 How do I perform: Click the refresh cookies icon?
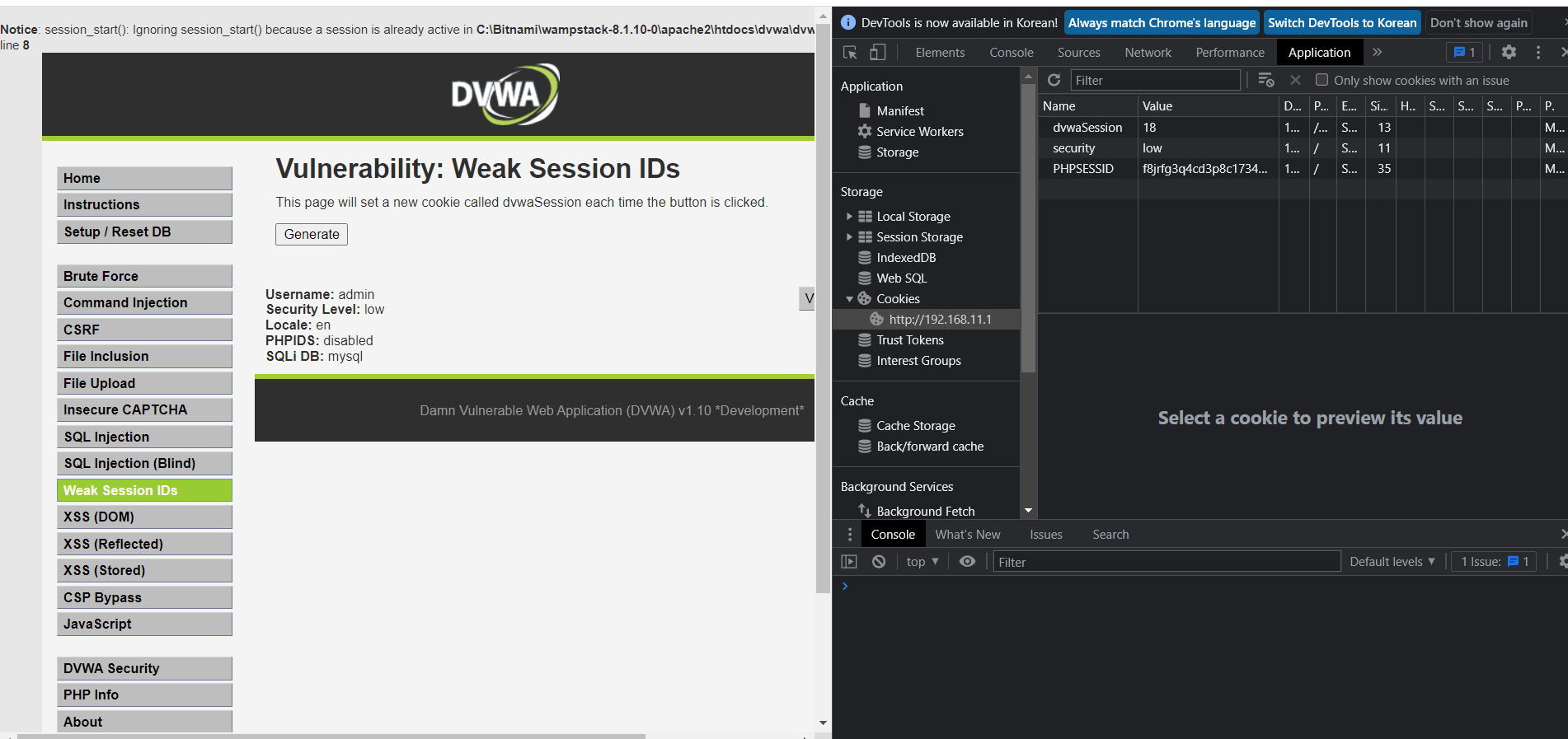[1054, 80]
